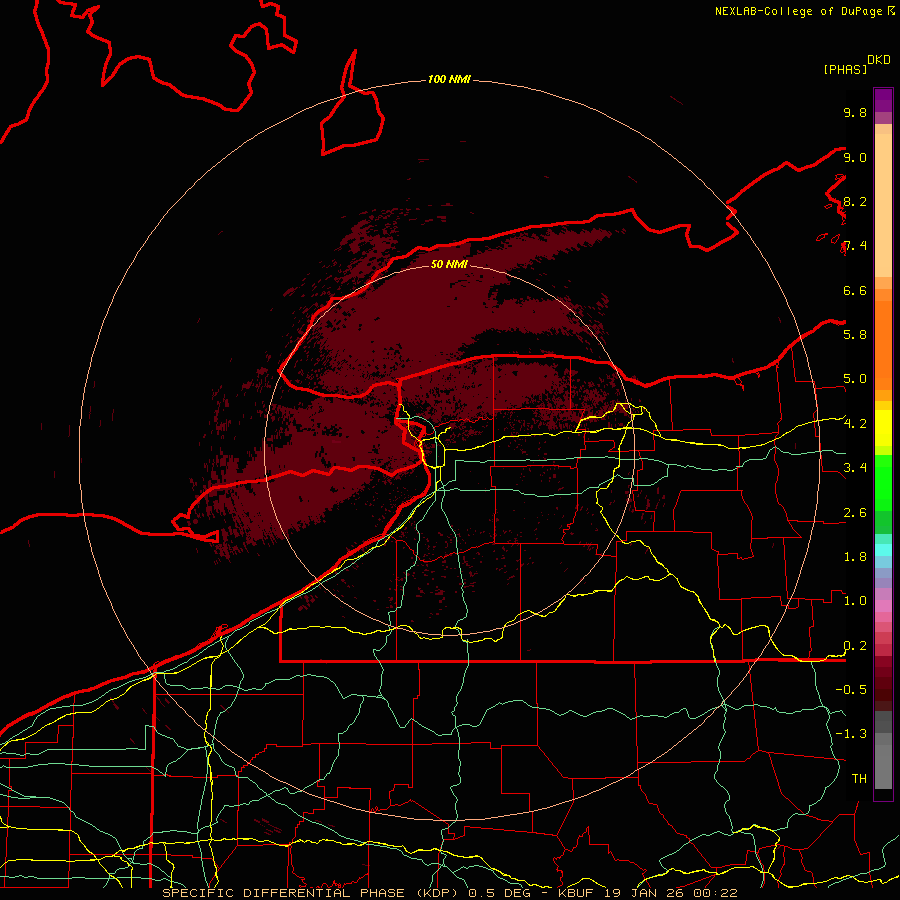Screen dimensions: 900x900
Task: Click the KBUF station identifier in the caption
Action: click(577, 893)
